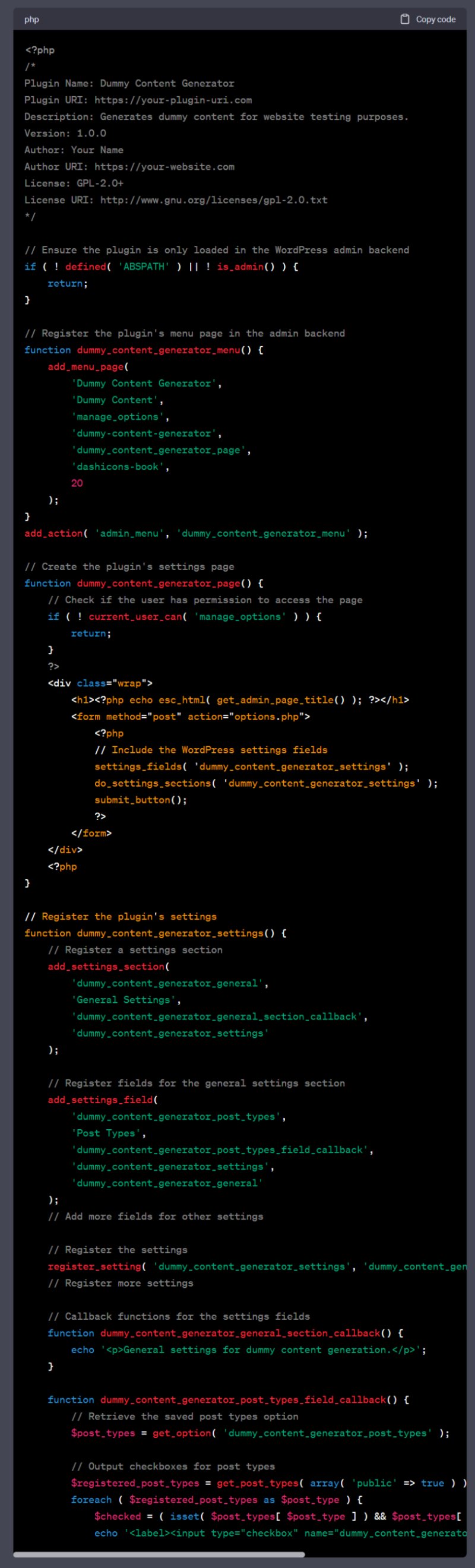Click the 'dashicons-book' string
The width and height of the screenshot is (475, 1568).
[x=118, y=467]
